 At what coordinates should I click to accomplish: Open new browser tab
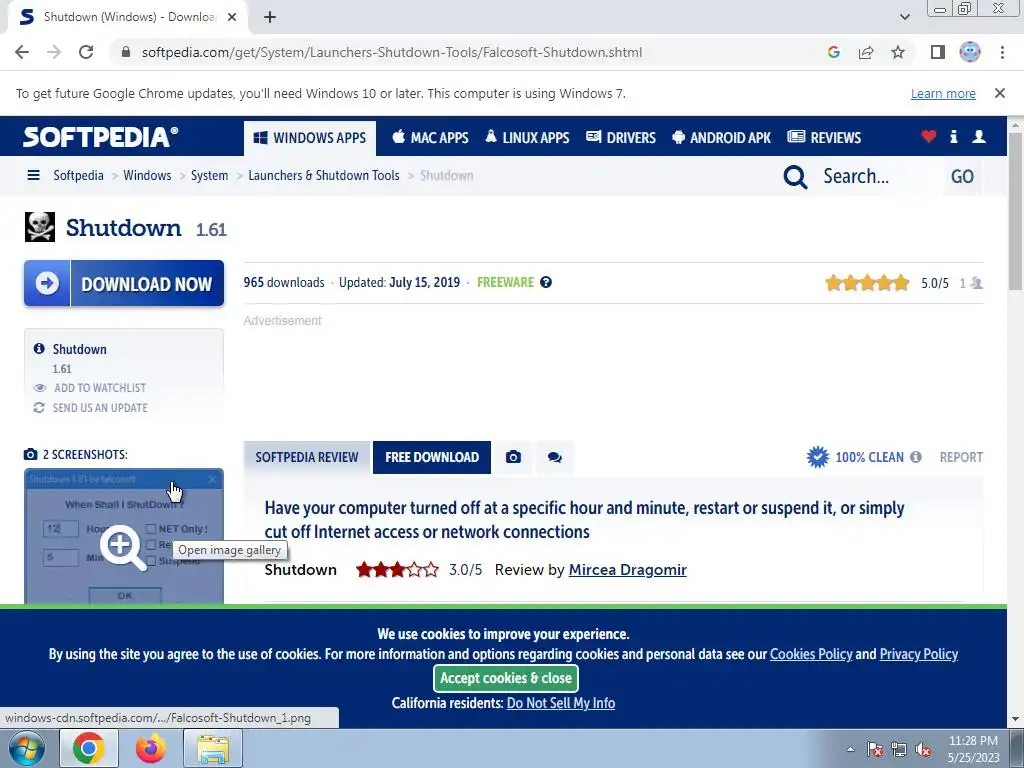270,17
